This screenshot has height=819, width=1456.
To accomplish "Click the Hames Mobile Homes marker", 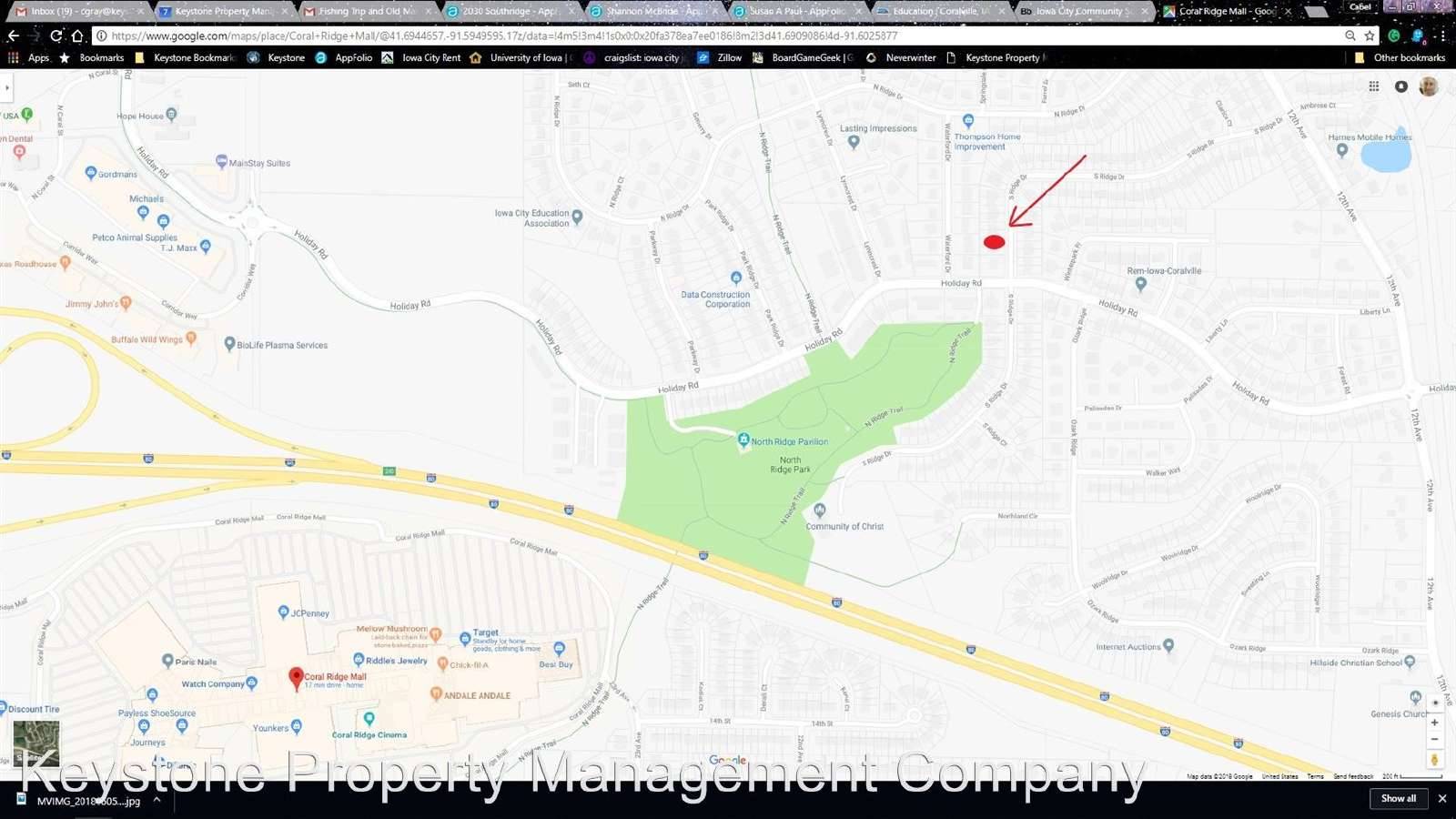I will [1342, 150].
